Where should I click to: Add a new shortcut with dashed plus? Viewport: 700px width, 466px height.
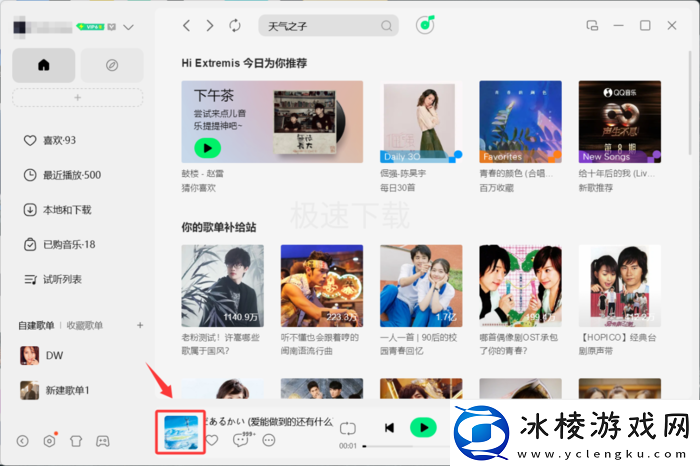78,97
